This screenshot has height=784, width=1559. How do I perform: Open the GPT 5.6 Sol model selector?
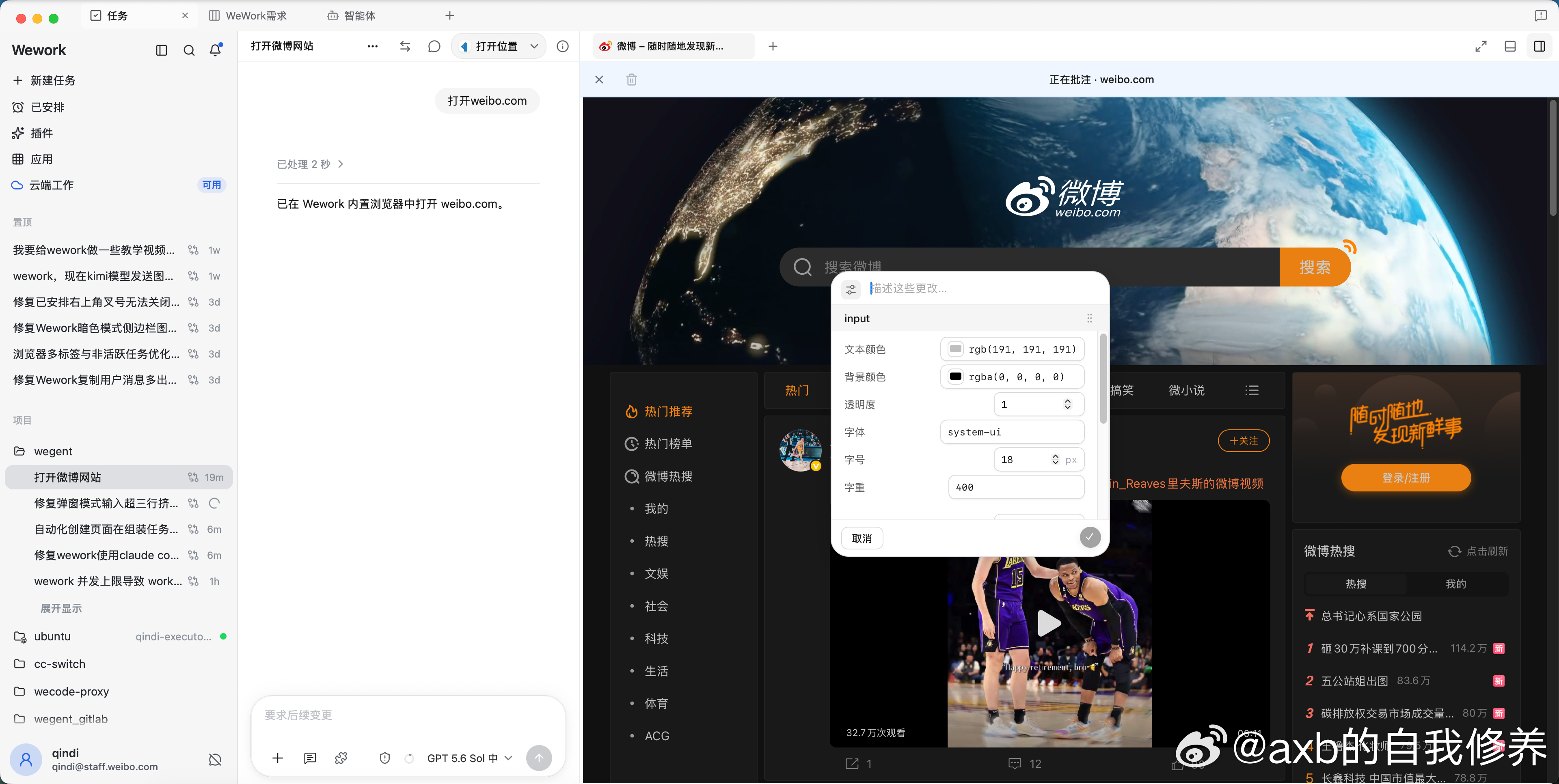click(x=470, y=758)
